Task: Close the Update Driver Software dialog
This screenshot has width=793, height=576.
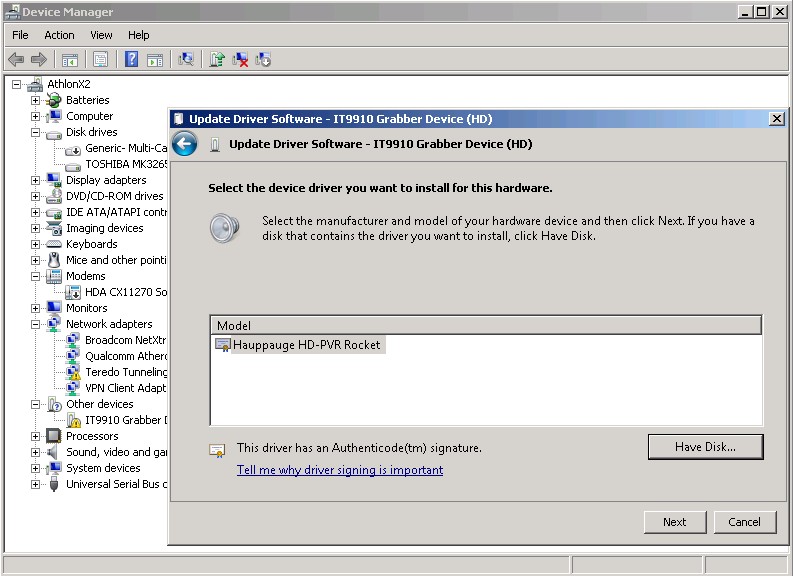Action: click(777, 119)
